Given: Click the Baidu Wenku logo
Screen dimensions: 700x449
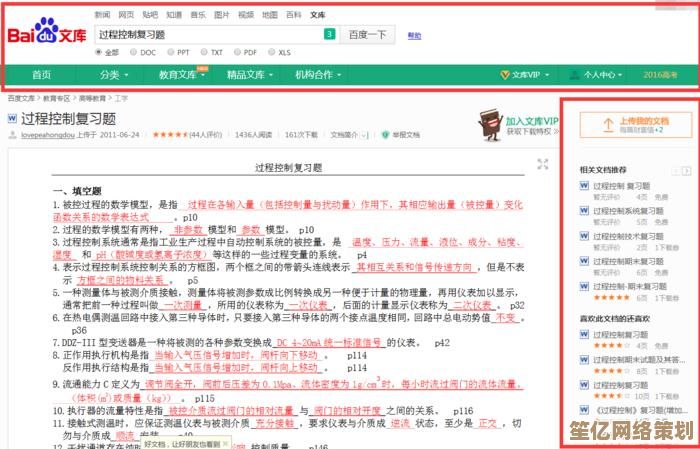Looking at the screenshot, I should tap(47, 35).
